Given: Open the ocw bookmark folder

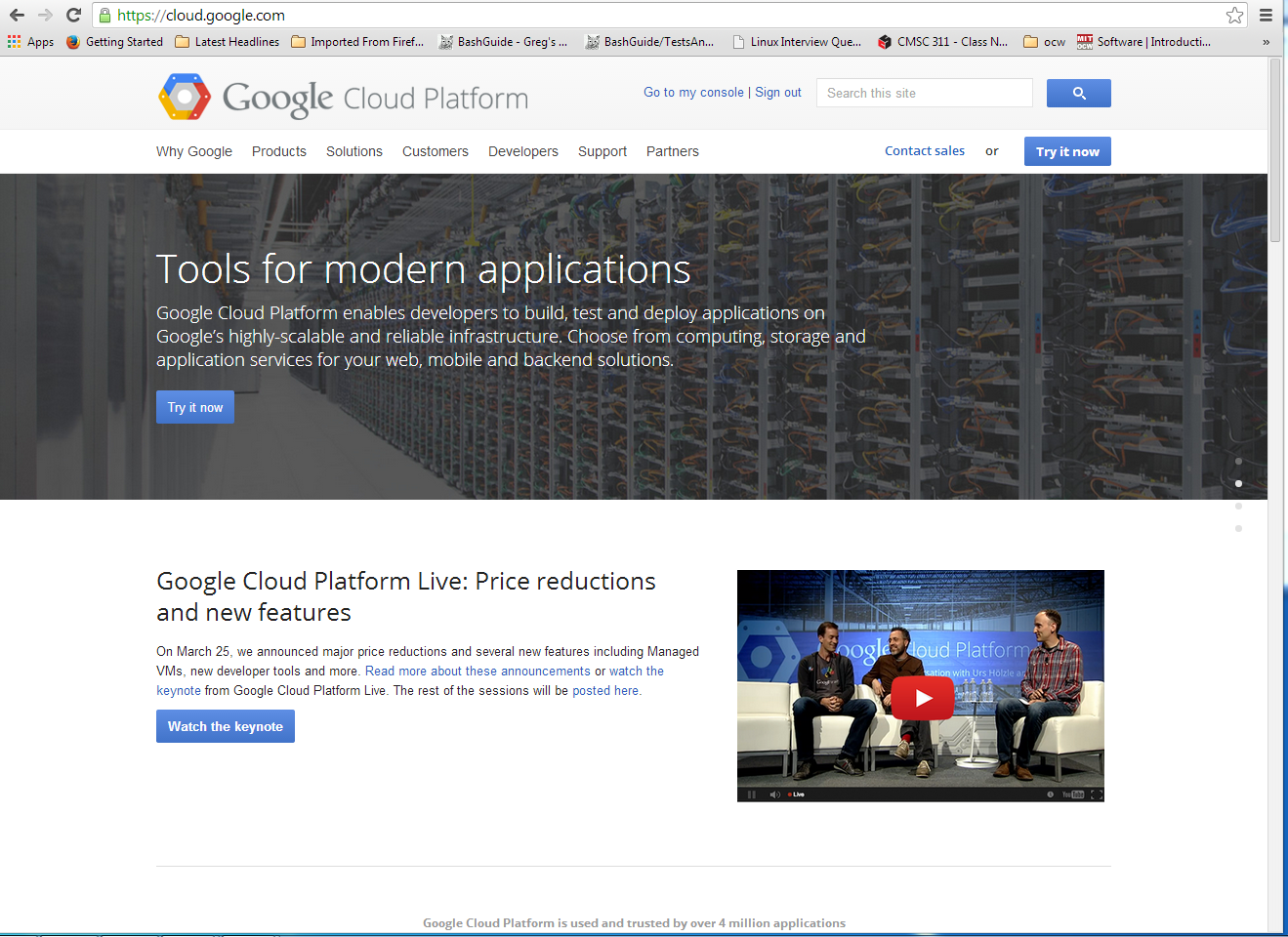Looking at the screenshot, I should point(1044,42).
